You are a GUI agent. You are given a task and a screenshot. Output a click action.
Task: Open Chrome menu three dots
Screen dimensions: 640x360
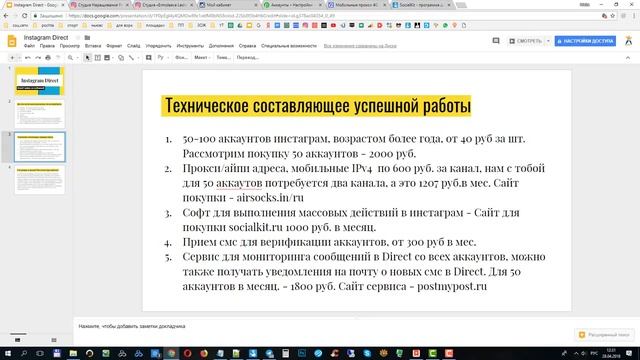click(x=634, y=16)
